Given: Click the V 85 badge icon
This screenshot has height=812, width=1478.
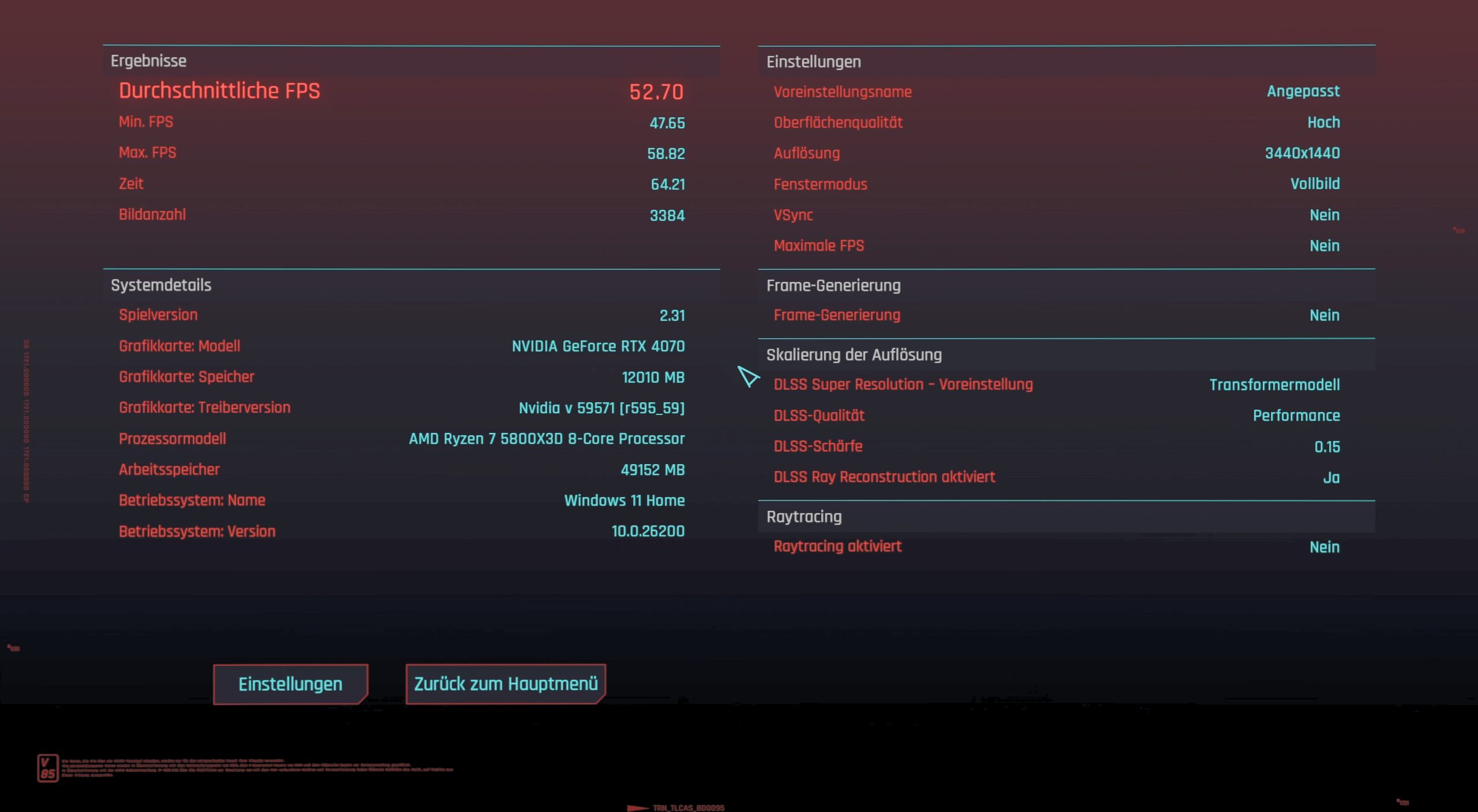Looking at the screenshot, I should 47,768.
